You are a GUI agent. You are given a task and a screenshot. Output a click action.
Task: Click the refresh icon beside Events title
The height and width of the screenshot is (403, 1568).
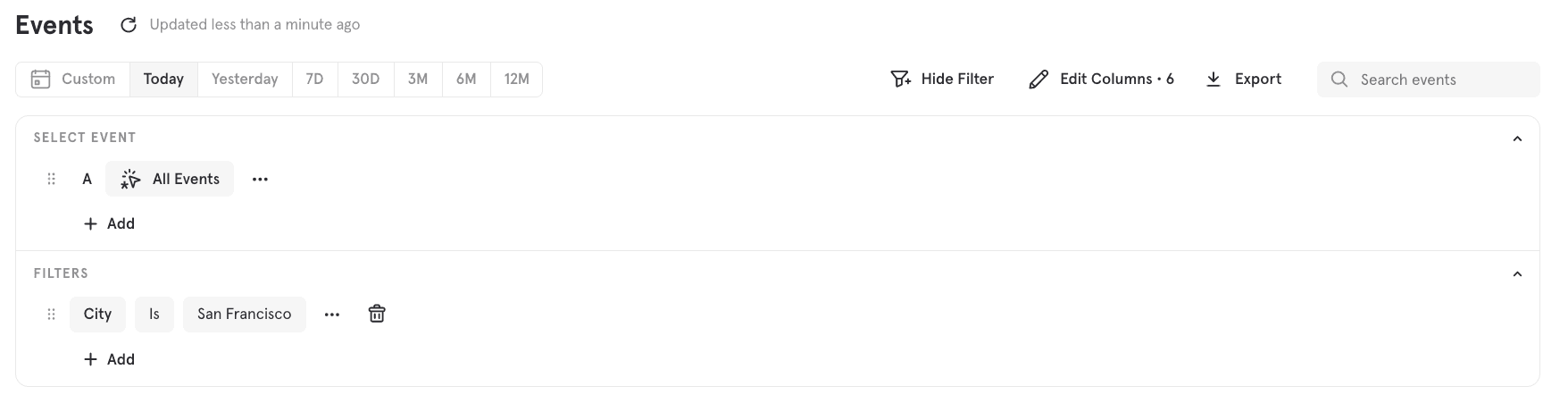(x=129, y=25)
